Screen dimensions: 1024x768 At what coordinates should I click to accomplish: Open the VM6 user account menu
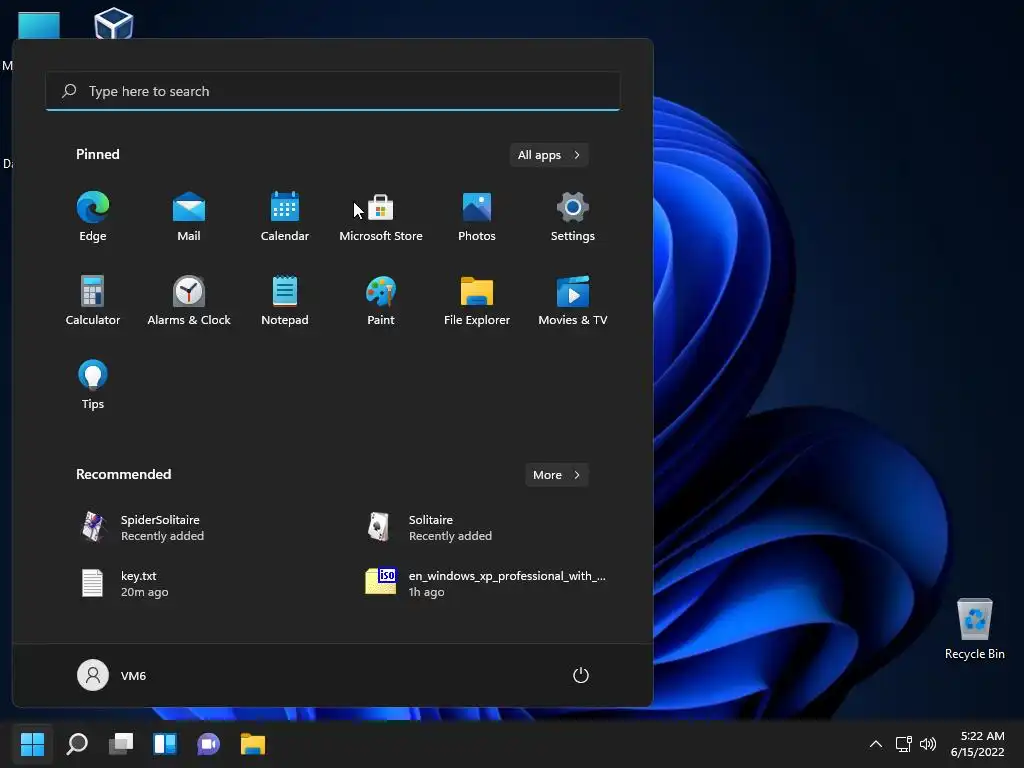coord(112,675)
